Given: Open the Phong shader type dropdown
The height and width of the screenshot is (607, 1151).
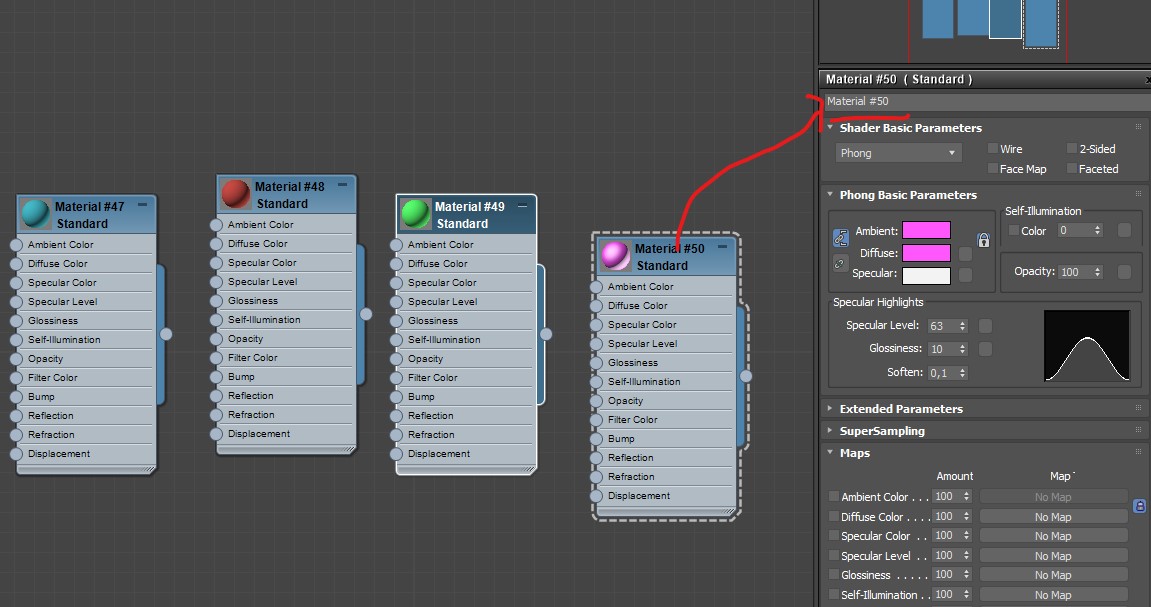Looking at the screenshot, I should pyautogui.click(x=898, y=153).
